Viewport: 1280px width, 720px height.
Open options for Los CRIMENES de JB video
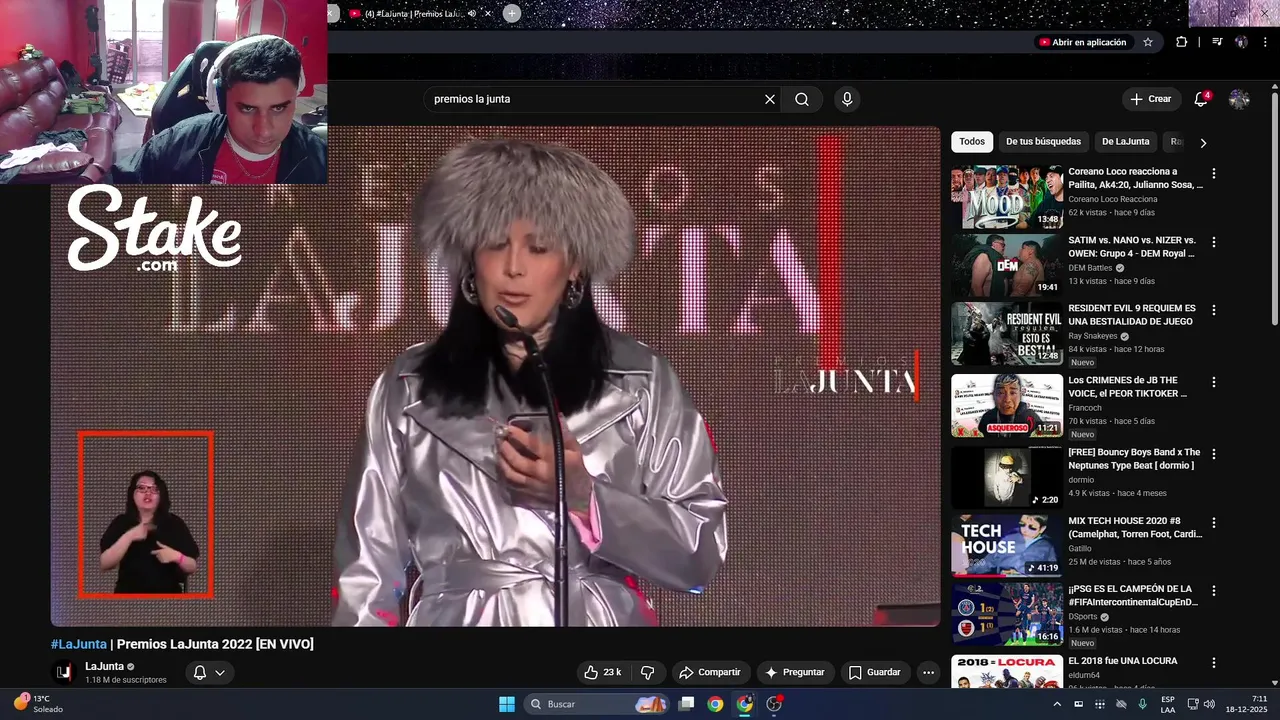(1214, 382)
